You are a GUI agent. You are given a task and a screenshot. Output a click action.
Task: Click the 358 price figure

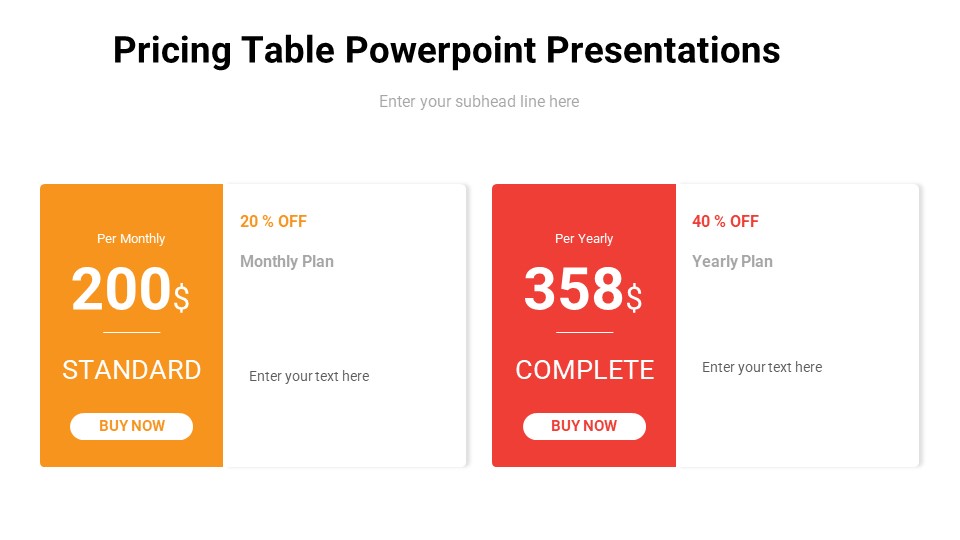[573, 290]
